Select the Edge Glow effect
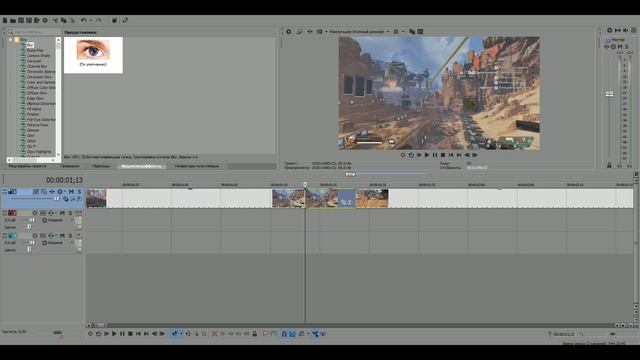 pos(35,98)
